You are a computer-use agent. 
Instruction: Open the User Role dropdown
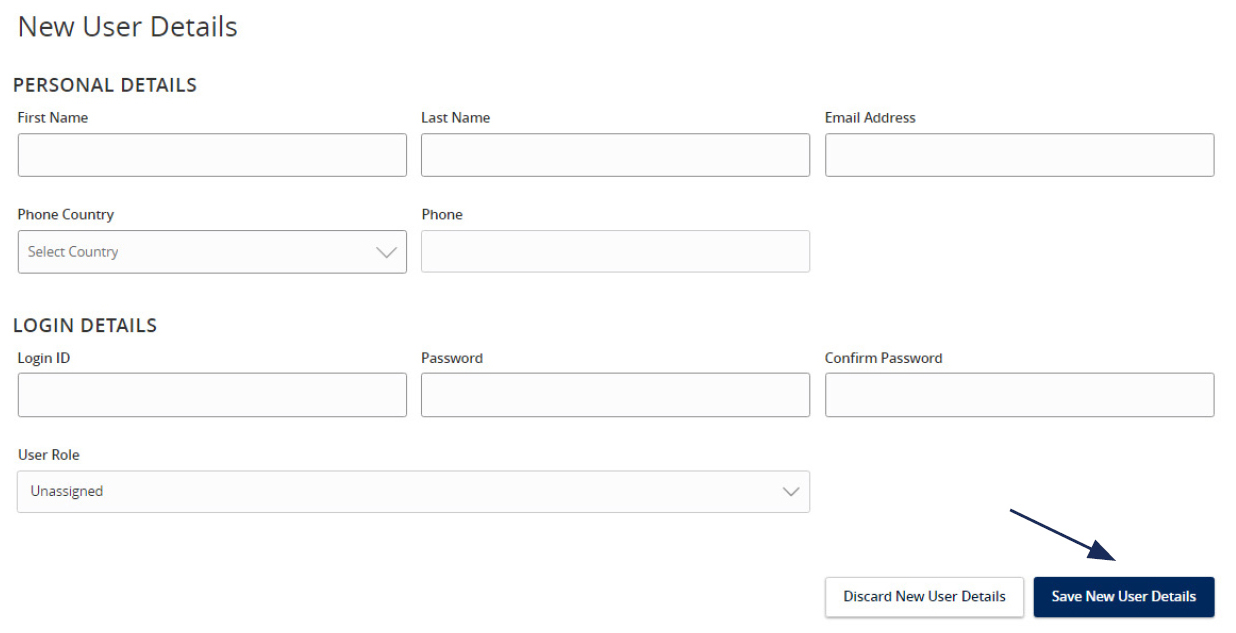(413, 491)
